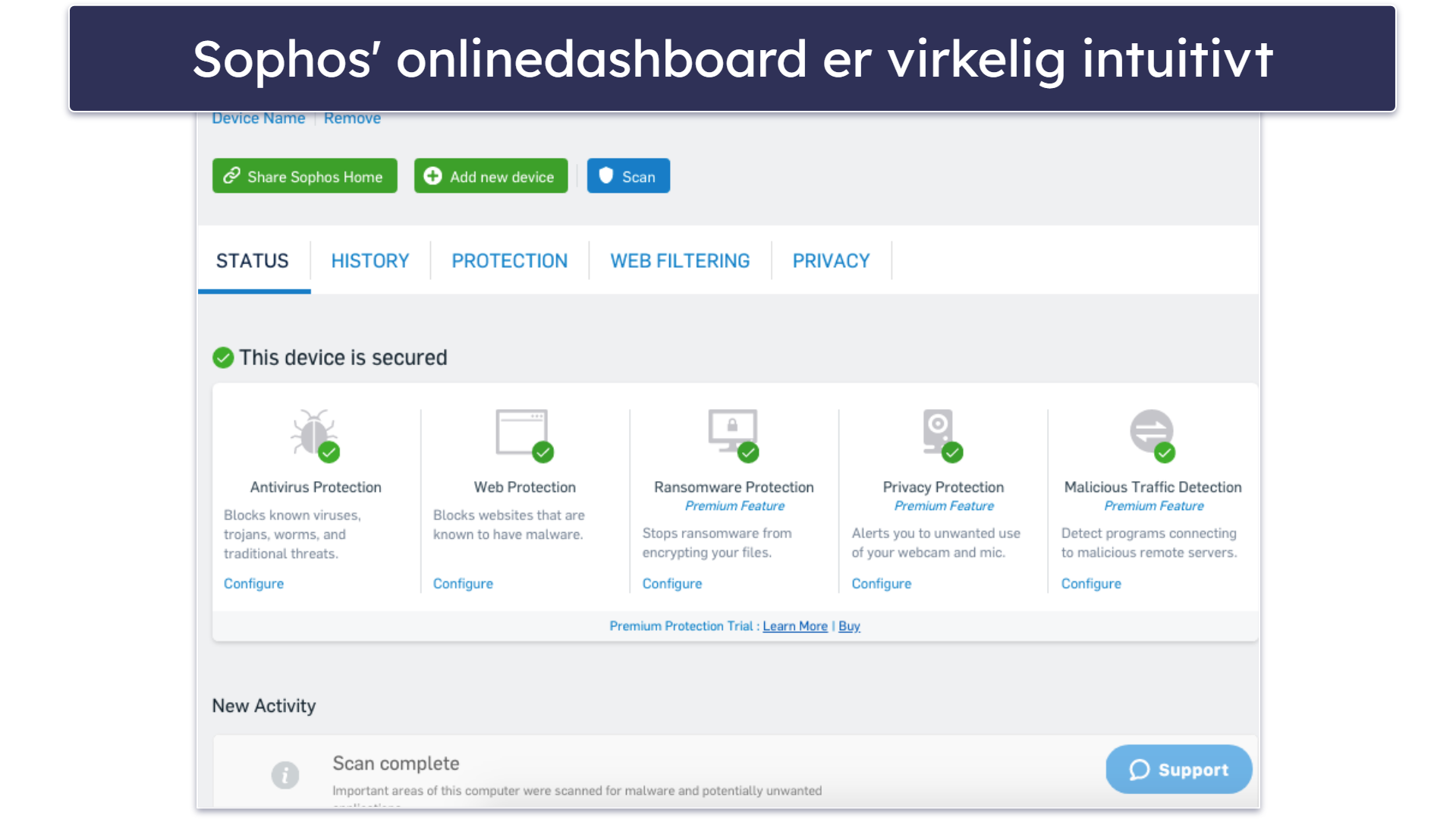
Task: Click Premium Feature under Malicious Traffic Detection
Action: click(x=1154, y=506)
